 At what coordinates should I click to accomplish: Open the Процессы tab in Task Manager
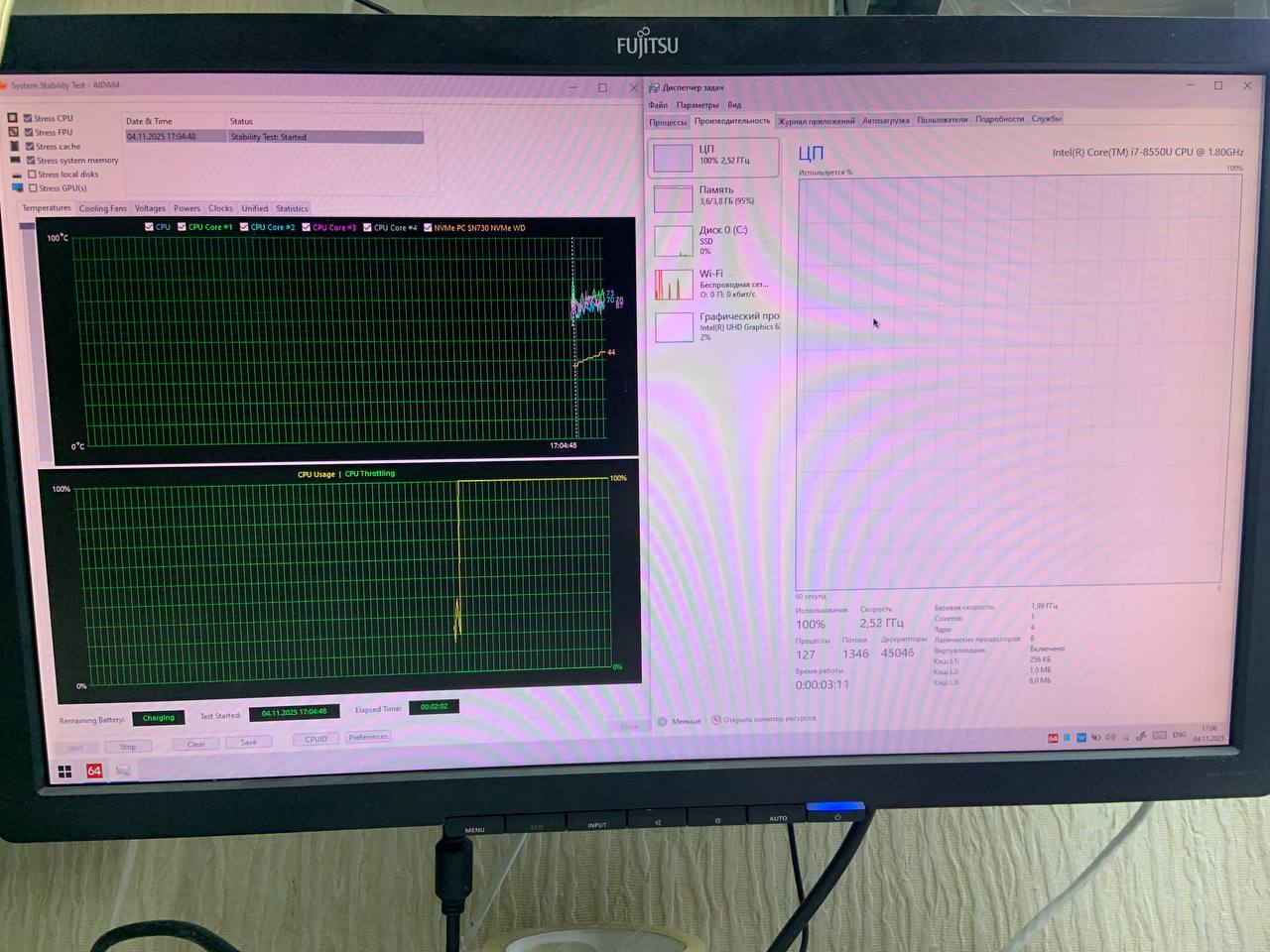[x=668, y=122]
